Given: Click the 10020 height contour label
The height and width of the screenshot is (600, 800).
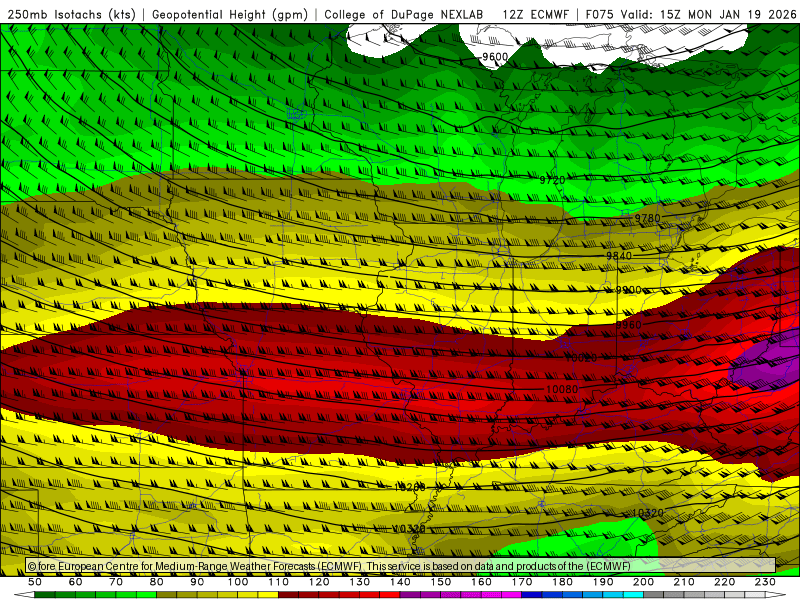Looking at the screenshot, I should [x=581, y=358].
